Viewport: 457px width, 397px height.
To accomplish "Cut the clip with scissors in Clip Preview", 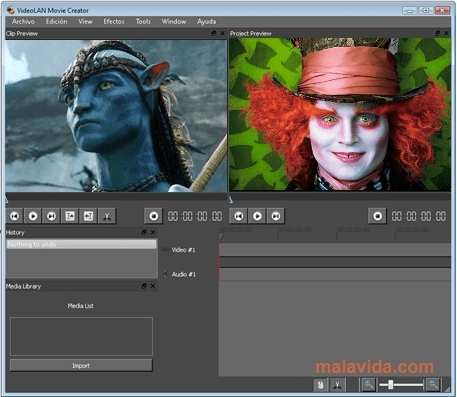I will 107,216.
